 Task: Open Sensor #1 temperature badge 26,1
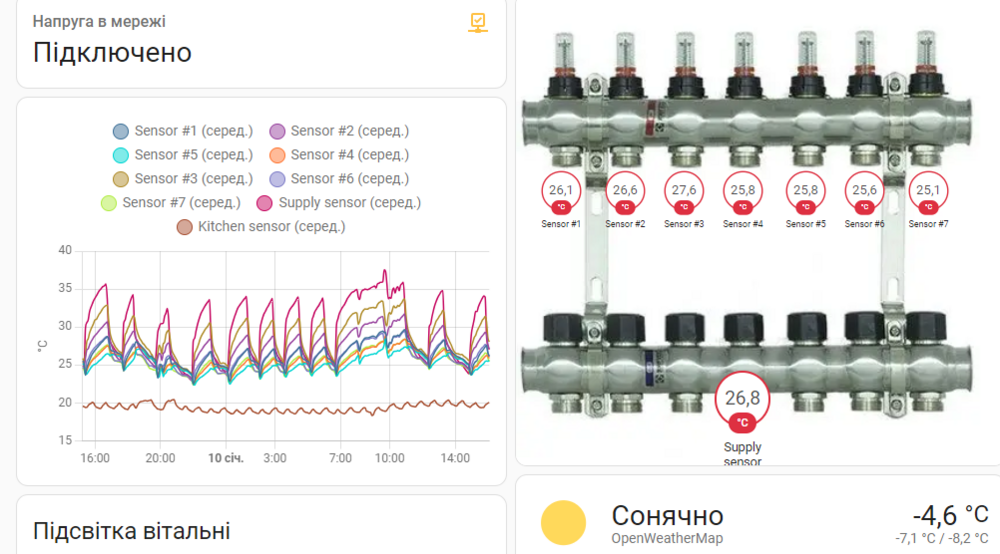(x=561, y=193)
